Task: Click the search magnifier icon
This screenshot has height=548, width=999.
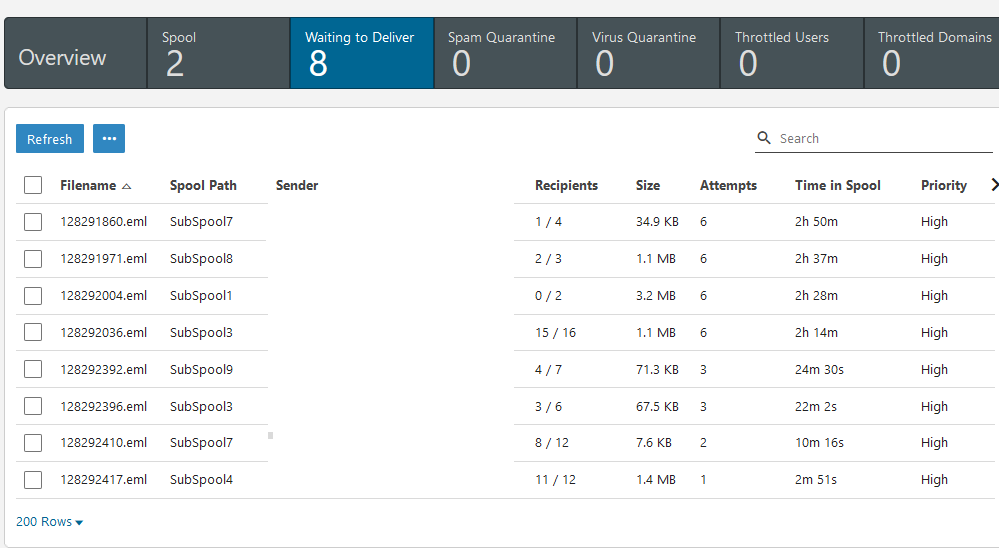Action: 764,138
